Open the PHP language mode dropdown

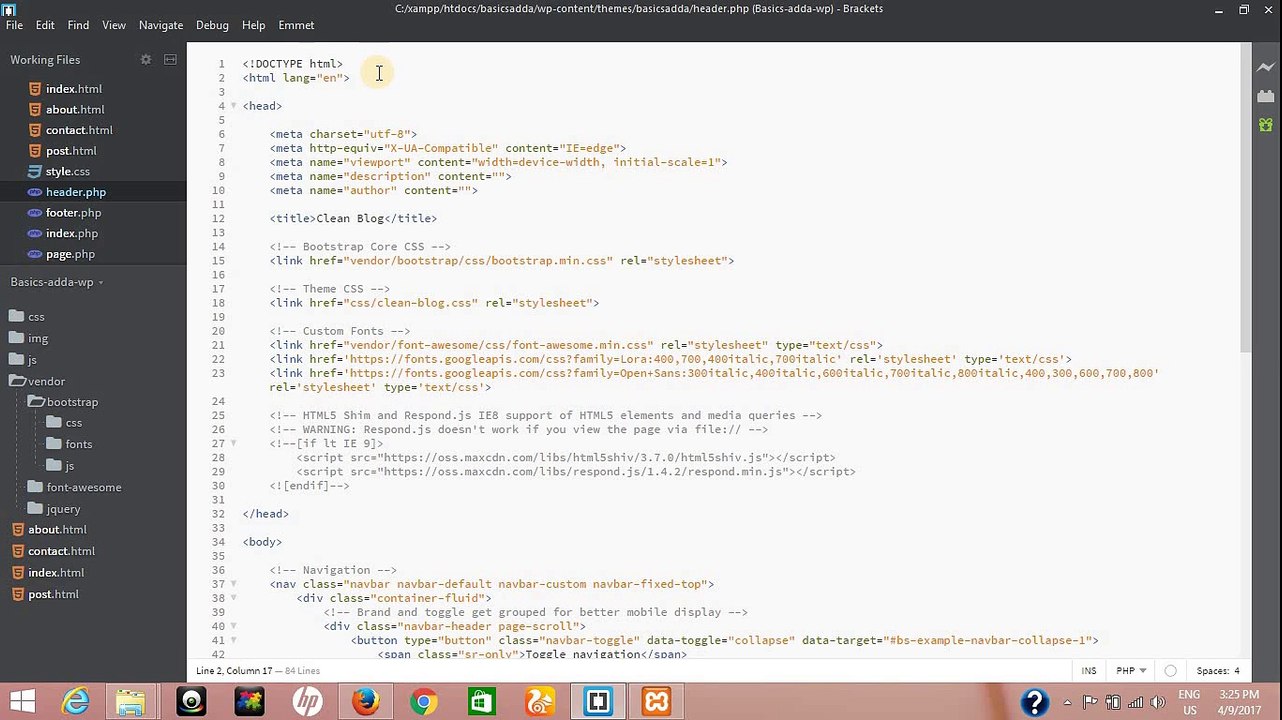[x=1131, y=671]
